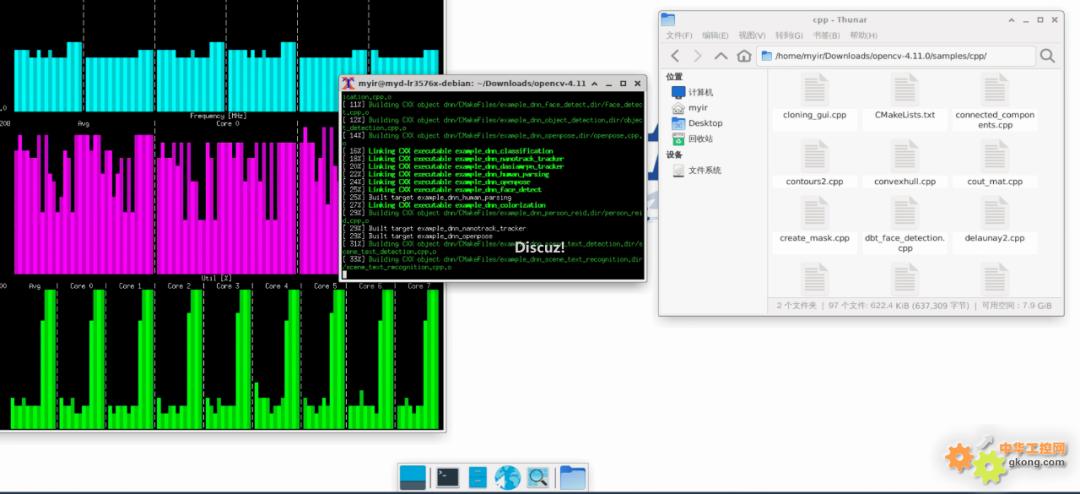1080x494 pixels.
Task: Open 回收站 trash in sidebar
Action: [700, 138]
